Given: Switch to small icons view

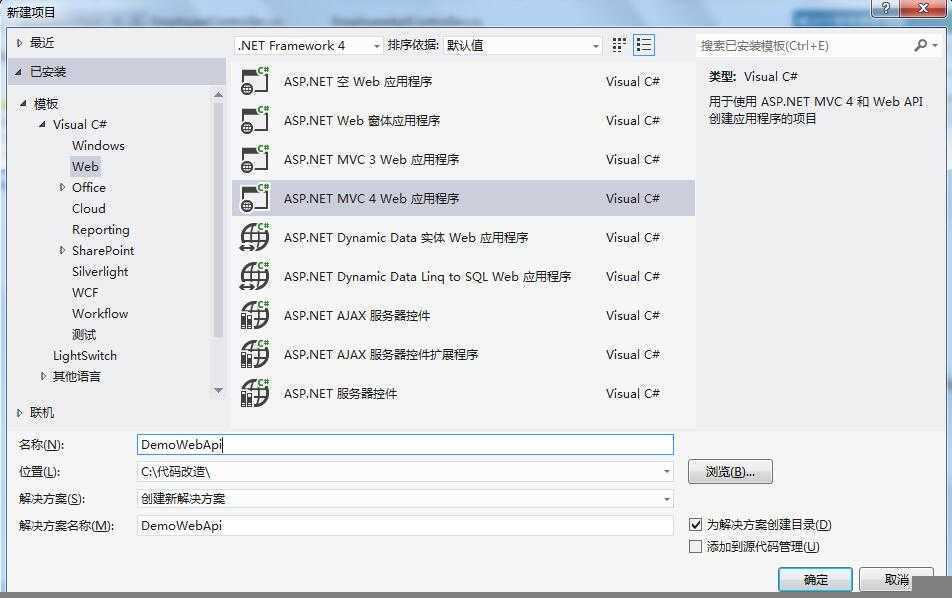Looking at the screenshot, I should click(619, 46).
